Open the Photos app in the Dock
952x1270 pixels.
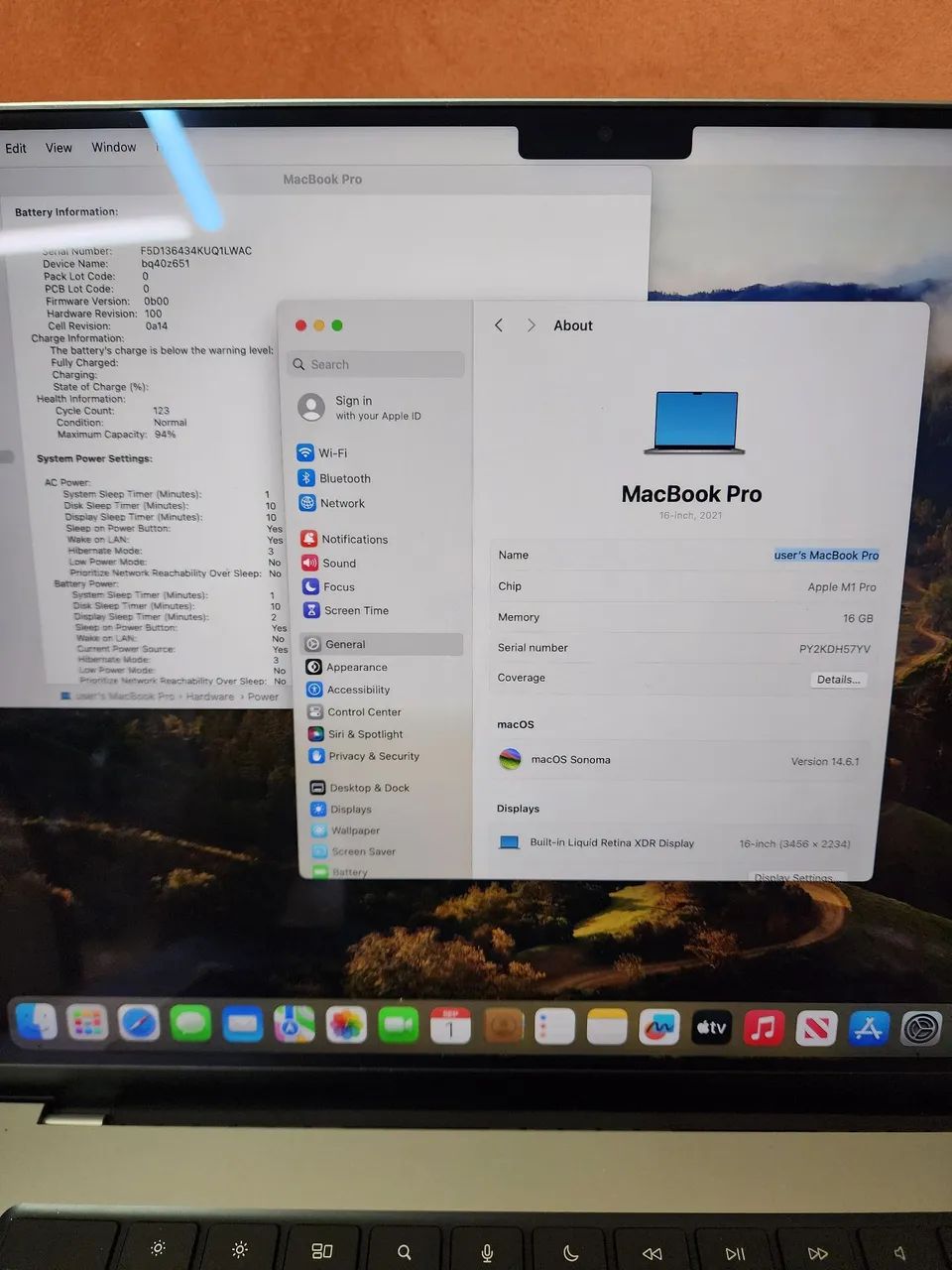(346, 1025)
